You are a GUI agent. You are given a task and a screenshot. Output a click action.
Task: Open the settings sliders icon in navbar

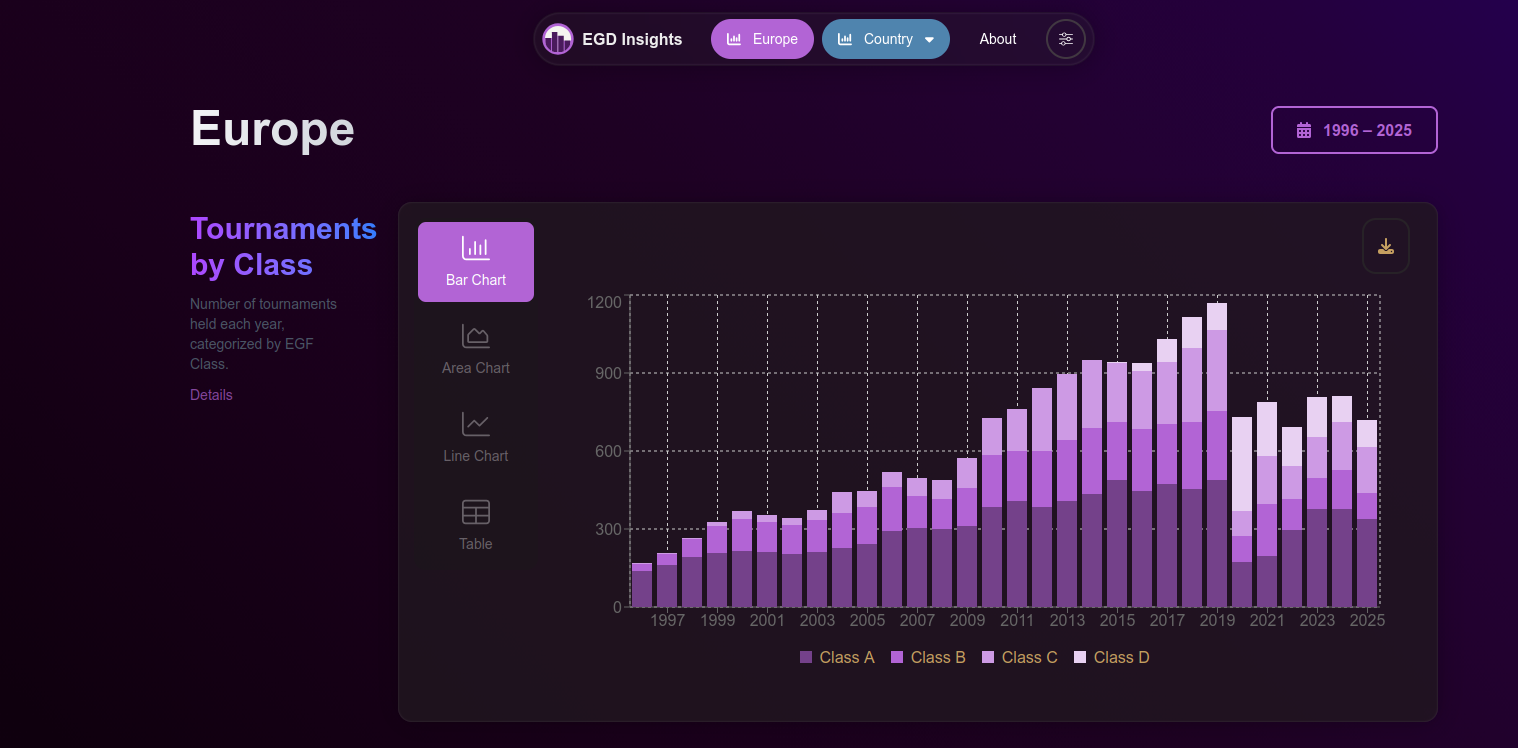[x=1065, y=39]
